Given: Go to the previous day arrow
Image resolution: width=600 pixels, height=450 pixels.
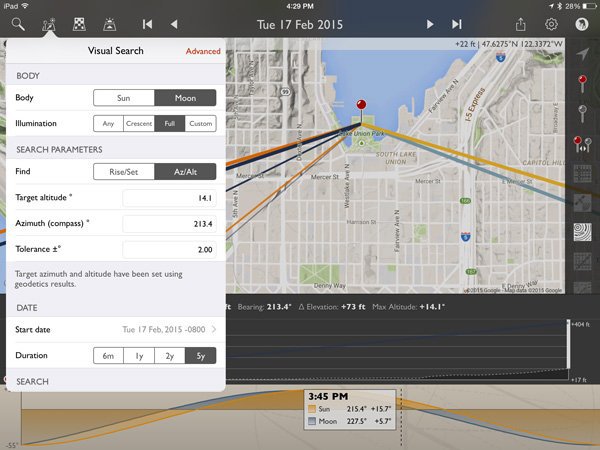Looking at the screenshot, I should pos(174,24).
